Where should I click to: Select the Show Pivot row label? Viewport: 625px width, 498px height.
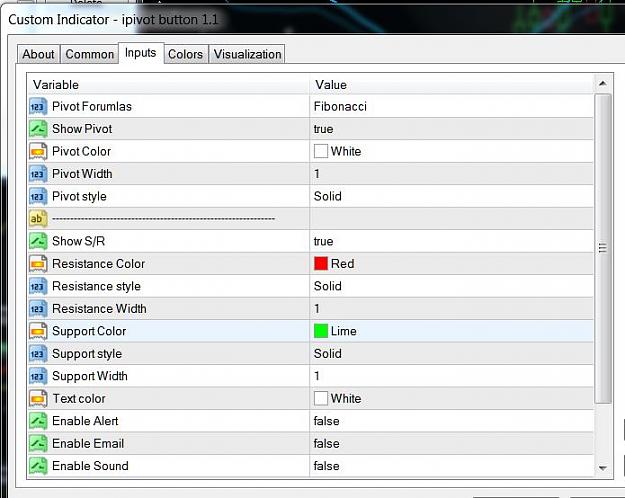tap(82, 129)
